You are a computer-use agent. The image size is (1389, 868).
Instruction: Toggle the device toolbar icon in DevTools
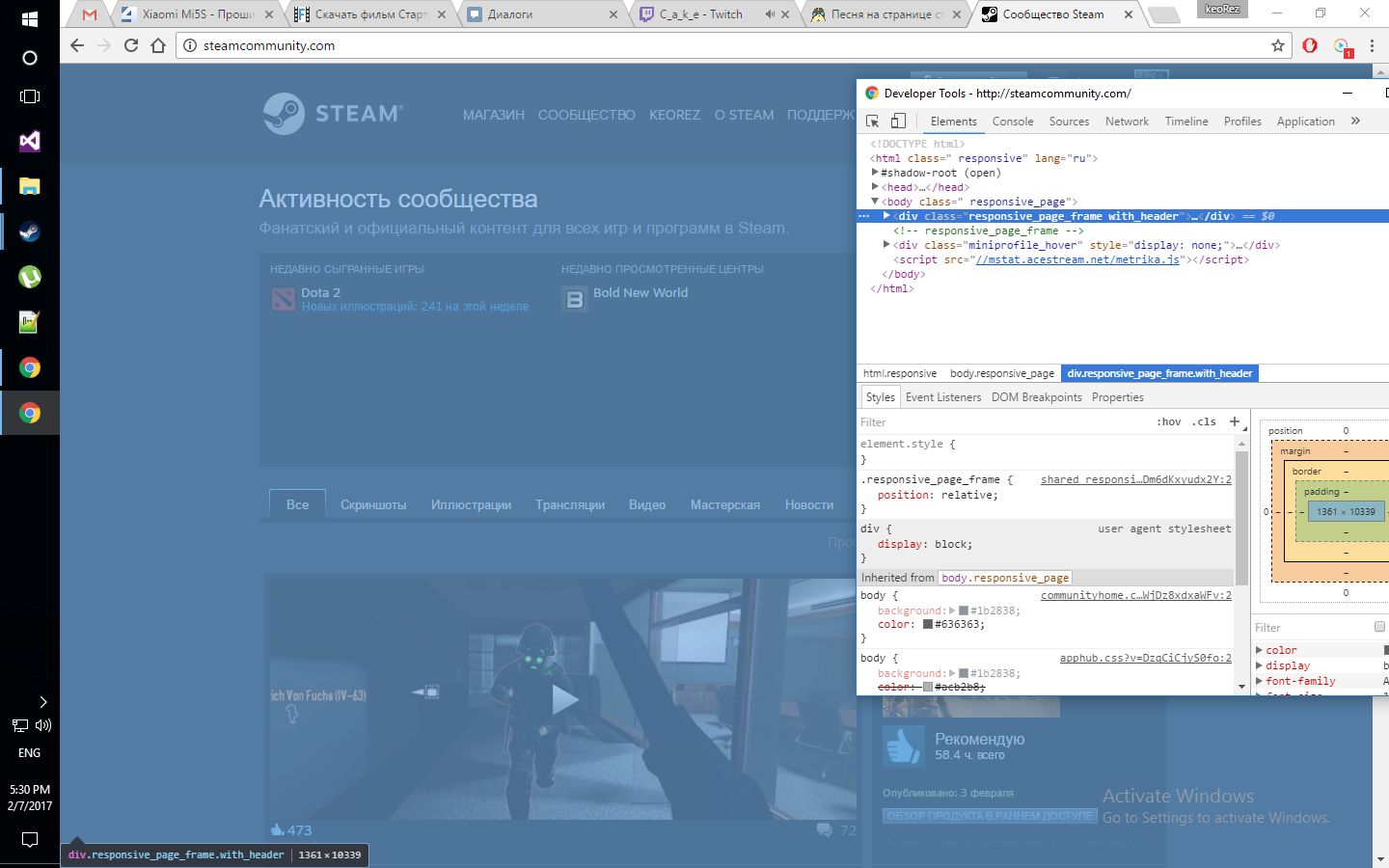pos(898,121)
